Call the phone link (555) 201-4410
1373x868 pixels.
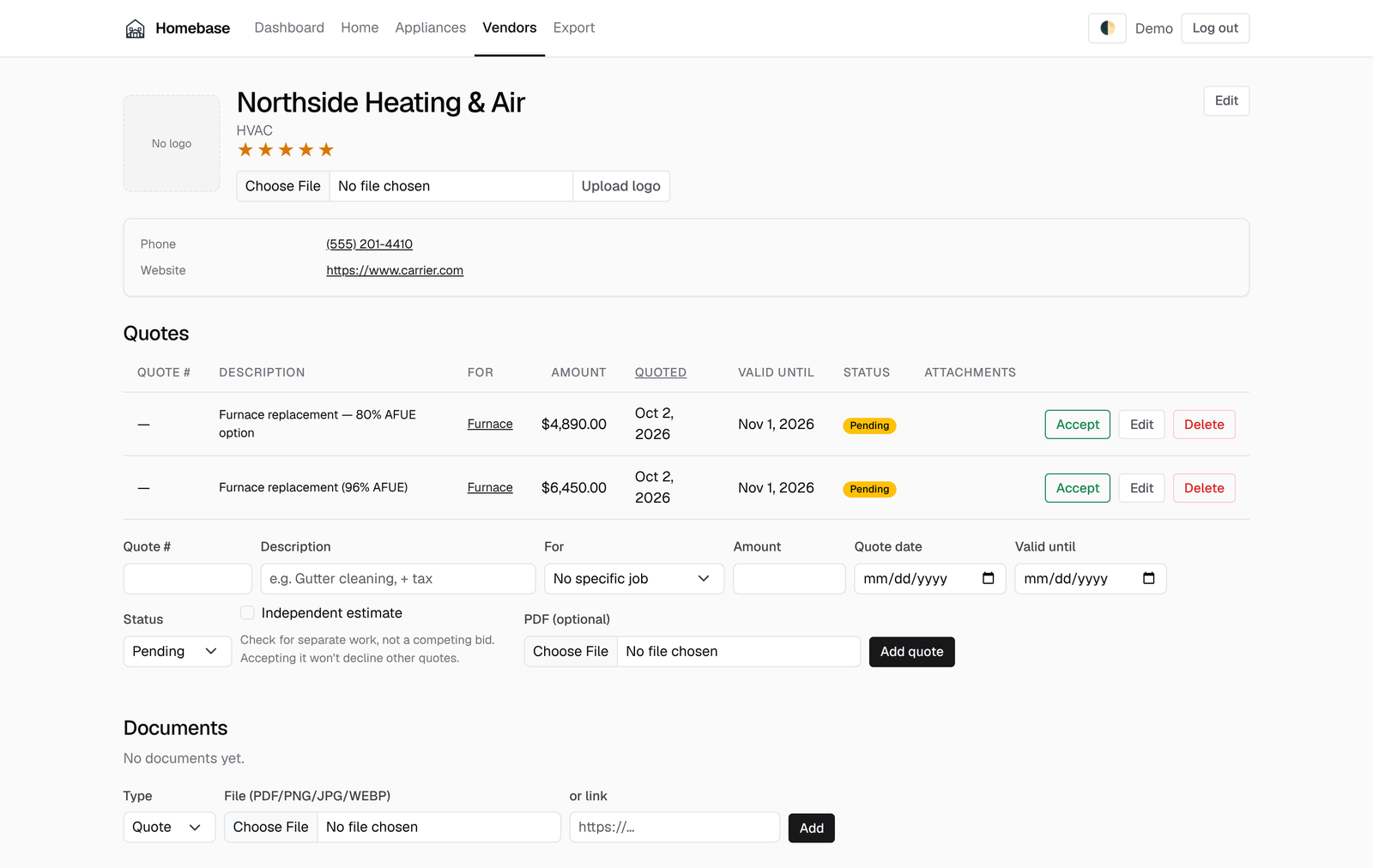click(369, 244)
